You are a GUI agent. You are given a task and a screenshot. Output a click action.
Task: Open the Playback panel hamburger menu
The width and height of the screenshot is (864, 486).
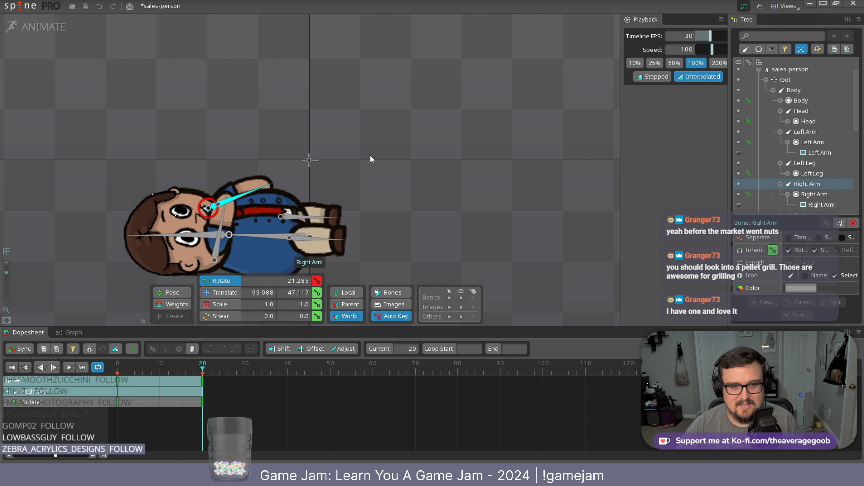pos(721,19)
